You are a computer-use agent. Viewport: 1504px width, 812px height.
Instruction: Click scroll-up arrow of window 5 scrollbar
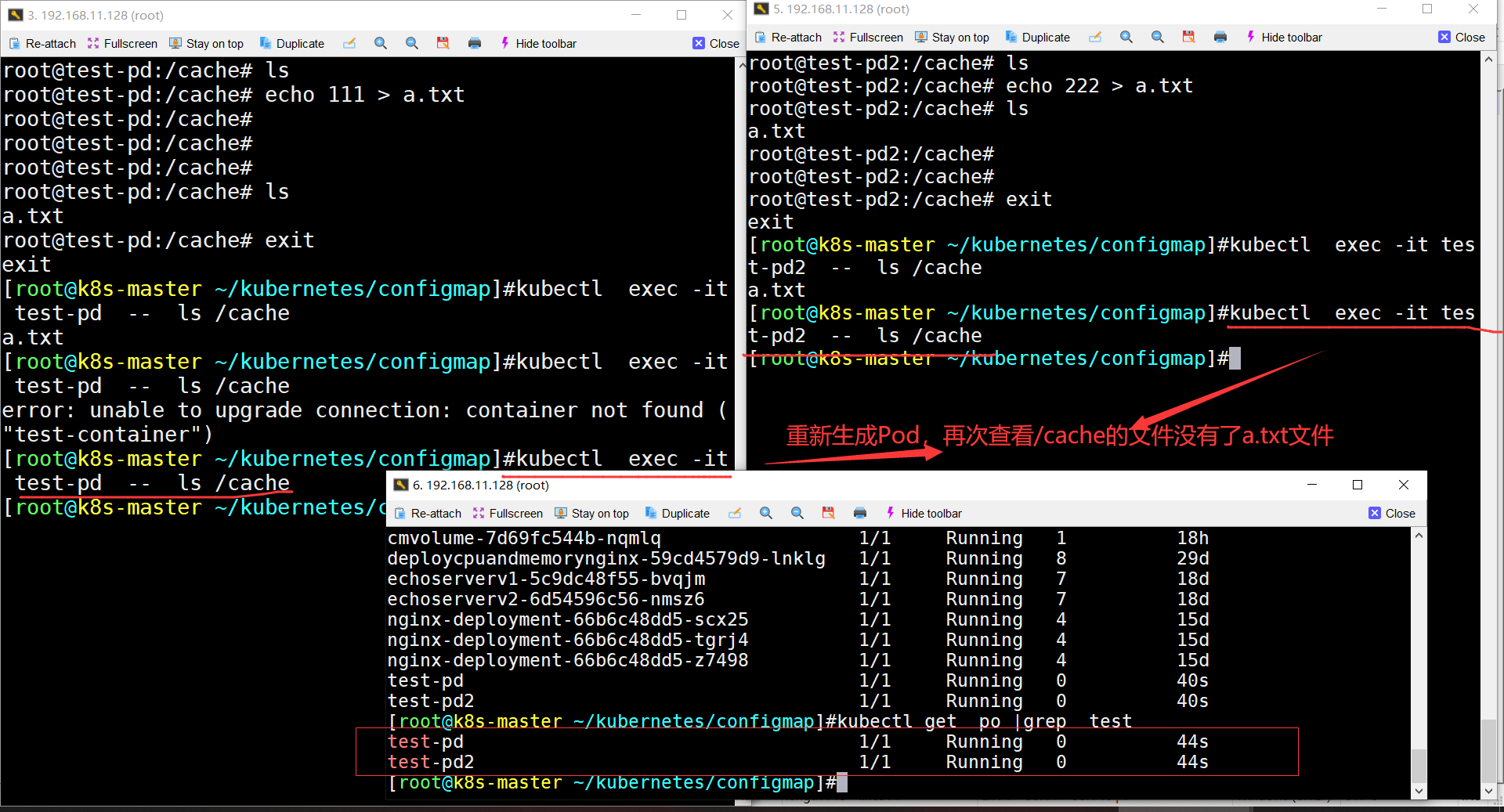pos(1488,60)
